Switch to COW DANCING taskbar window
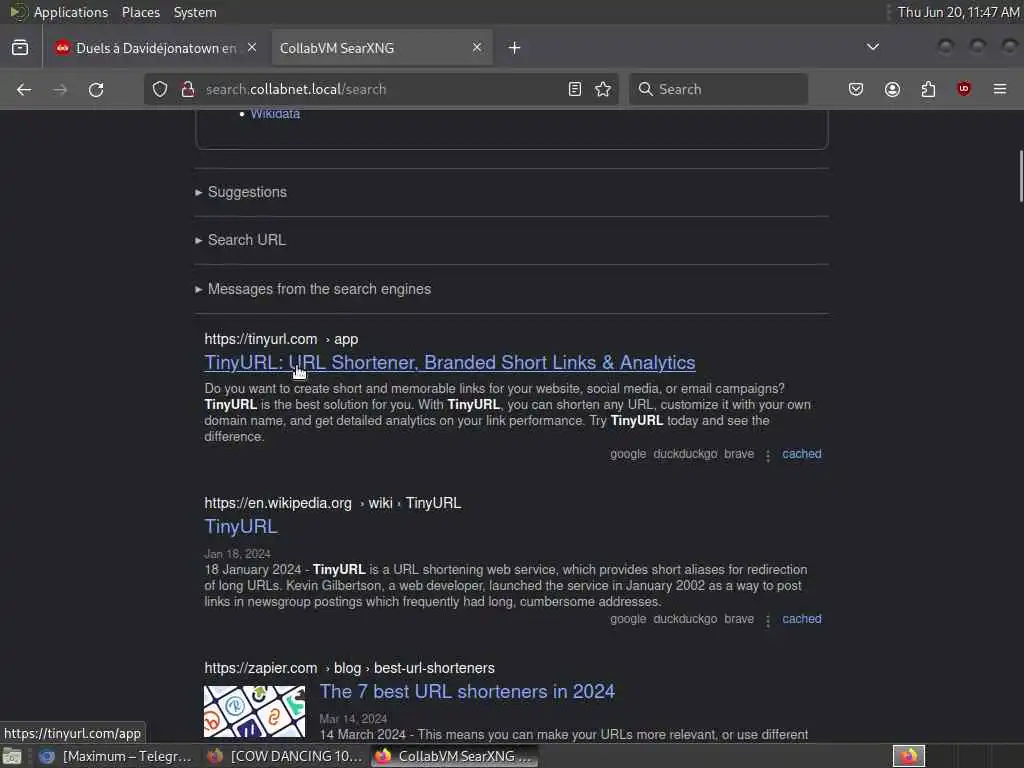The image size is (1024, 768). (285, 756)
